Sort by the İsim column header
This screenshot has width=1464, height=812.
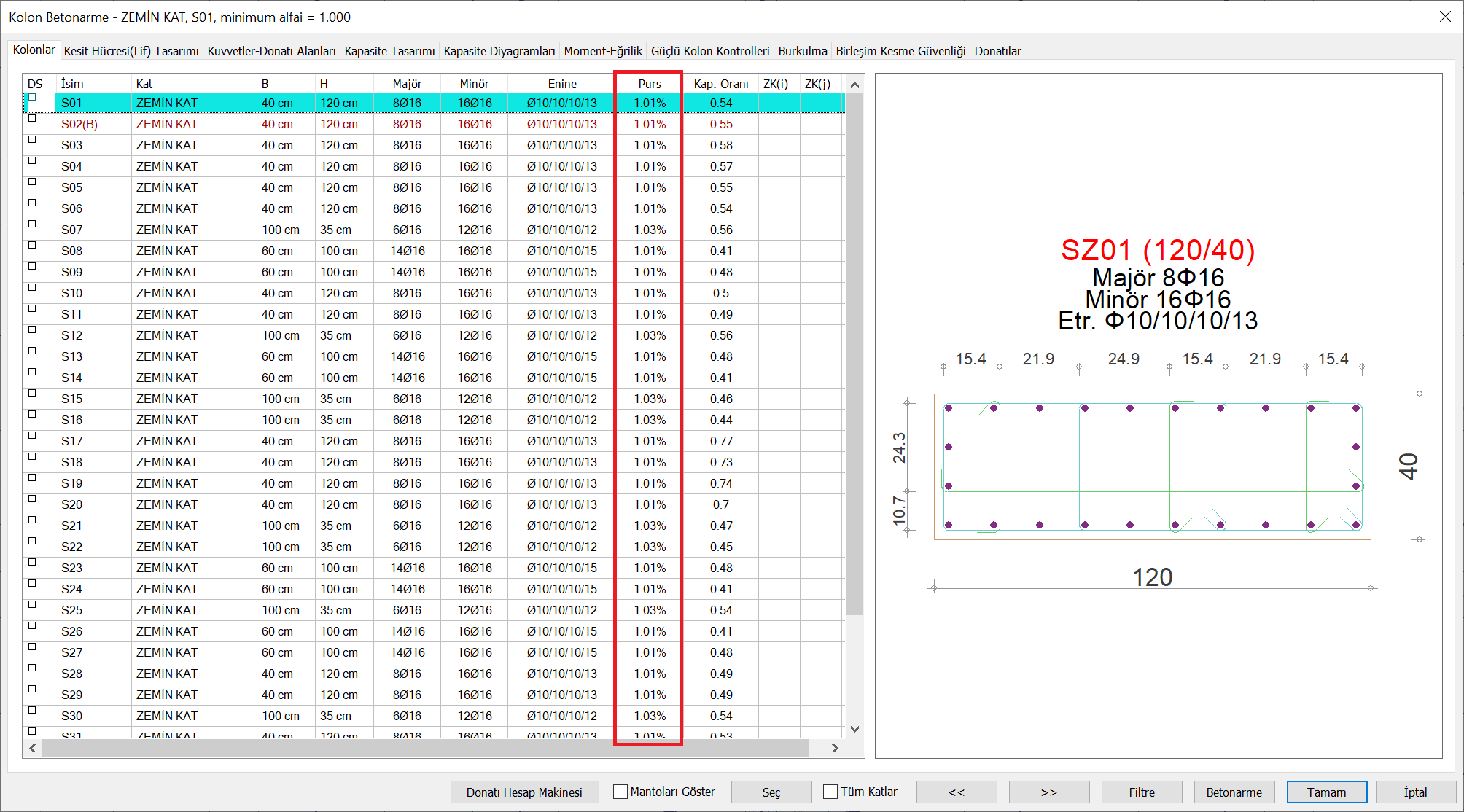point(93,84)
